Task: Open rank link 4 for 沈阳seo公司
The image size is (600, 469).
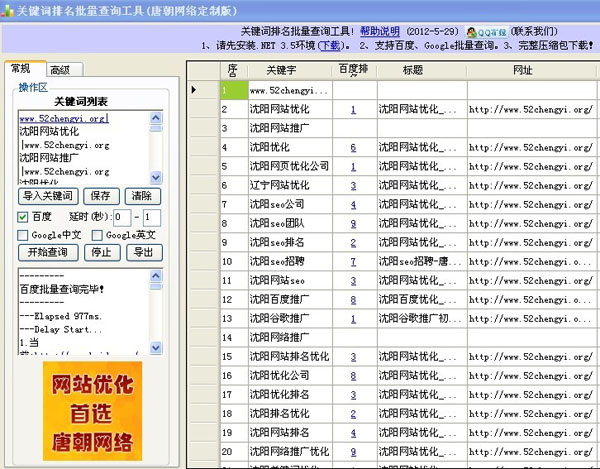Action: pos(353,205)
